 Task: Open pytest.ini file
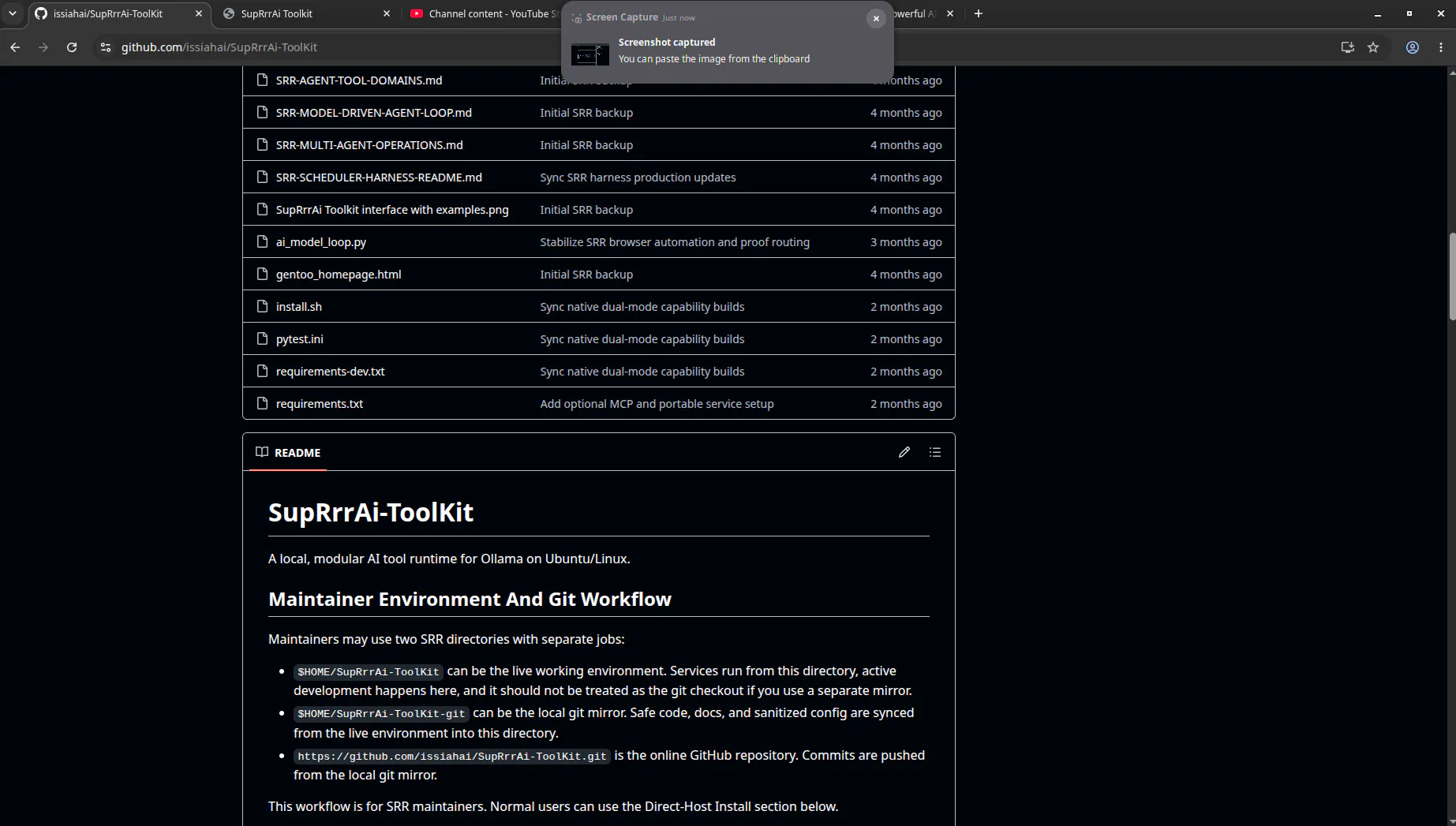point(300,339)
